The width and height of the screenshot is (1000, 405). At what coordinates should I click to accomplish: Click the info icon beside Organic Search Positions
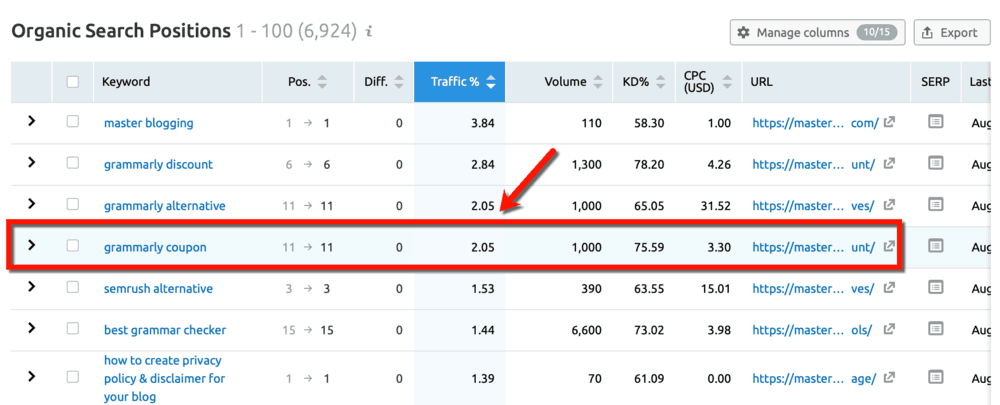point(369,32)
